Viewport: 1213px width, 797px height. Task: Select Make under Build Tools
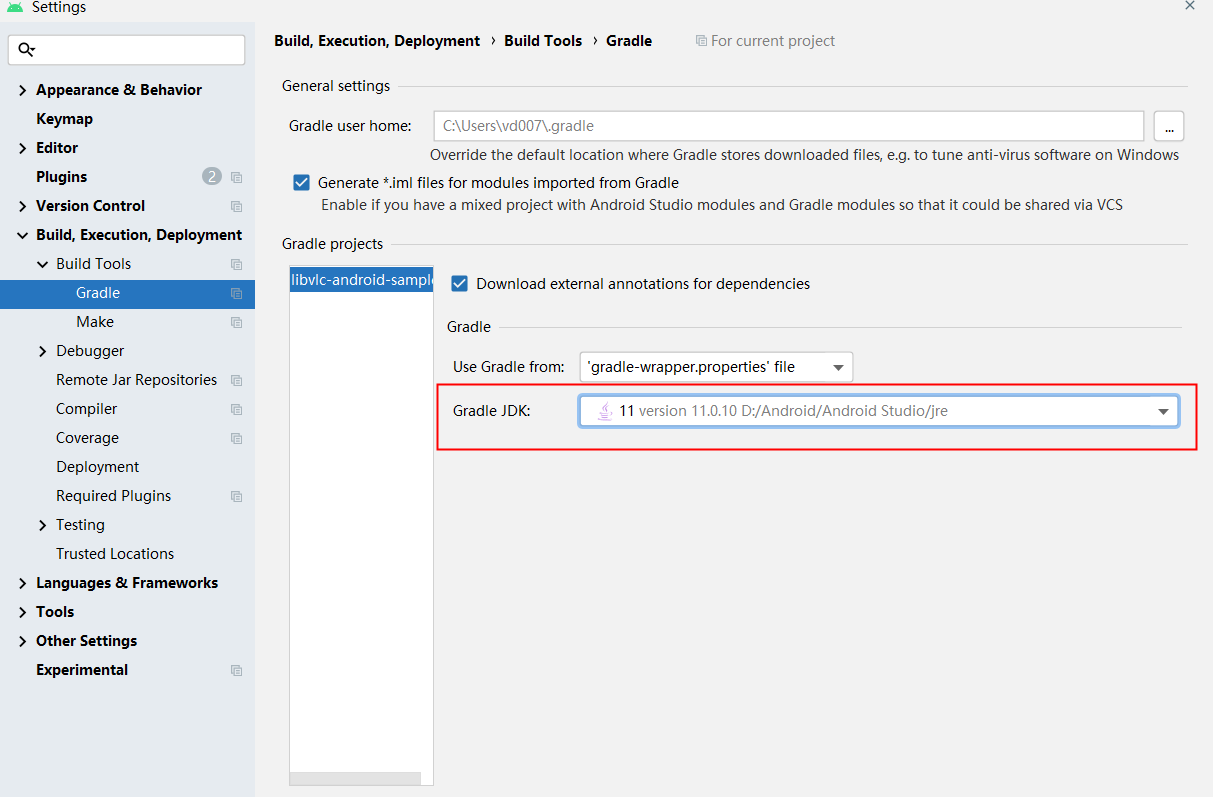pyautogui.click(x=95, y=322)
